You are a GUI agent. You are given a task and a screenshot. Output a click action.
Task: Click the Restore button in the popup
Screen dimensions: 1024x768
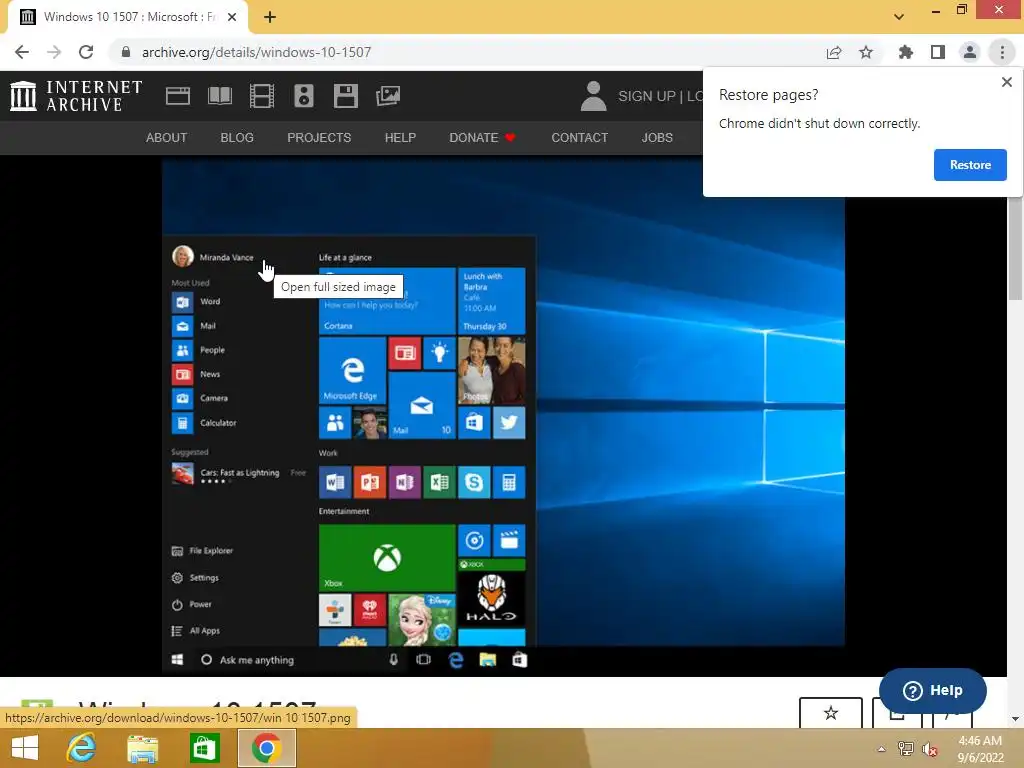970,165
